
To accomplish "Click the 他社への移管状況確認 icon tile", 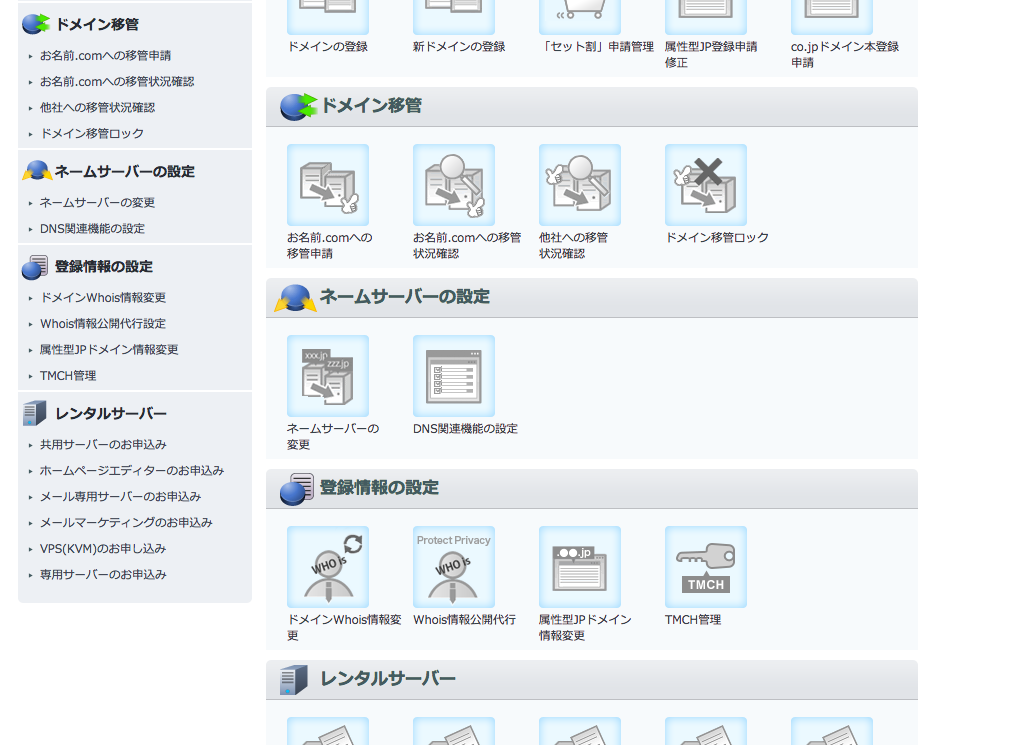I will (580, 185).
